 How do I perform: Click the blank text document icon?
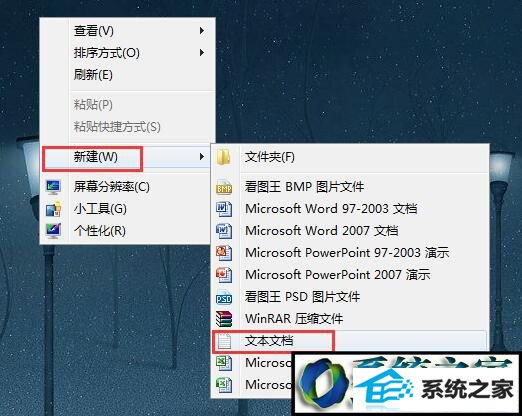point(224,341)
